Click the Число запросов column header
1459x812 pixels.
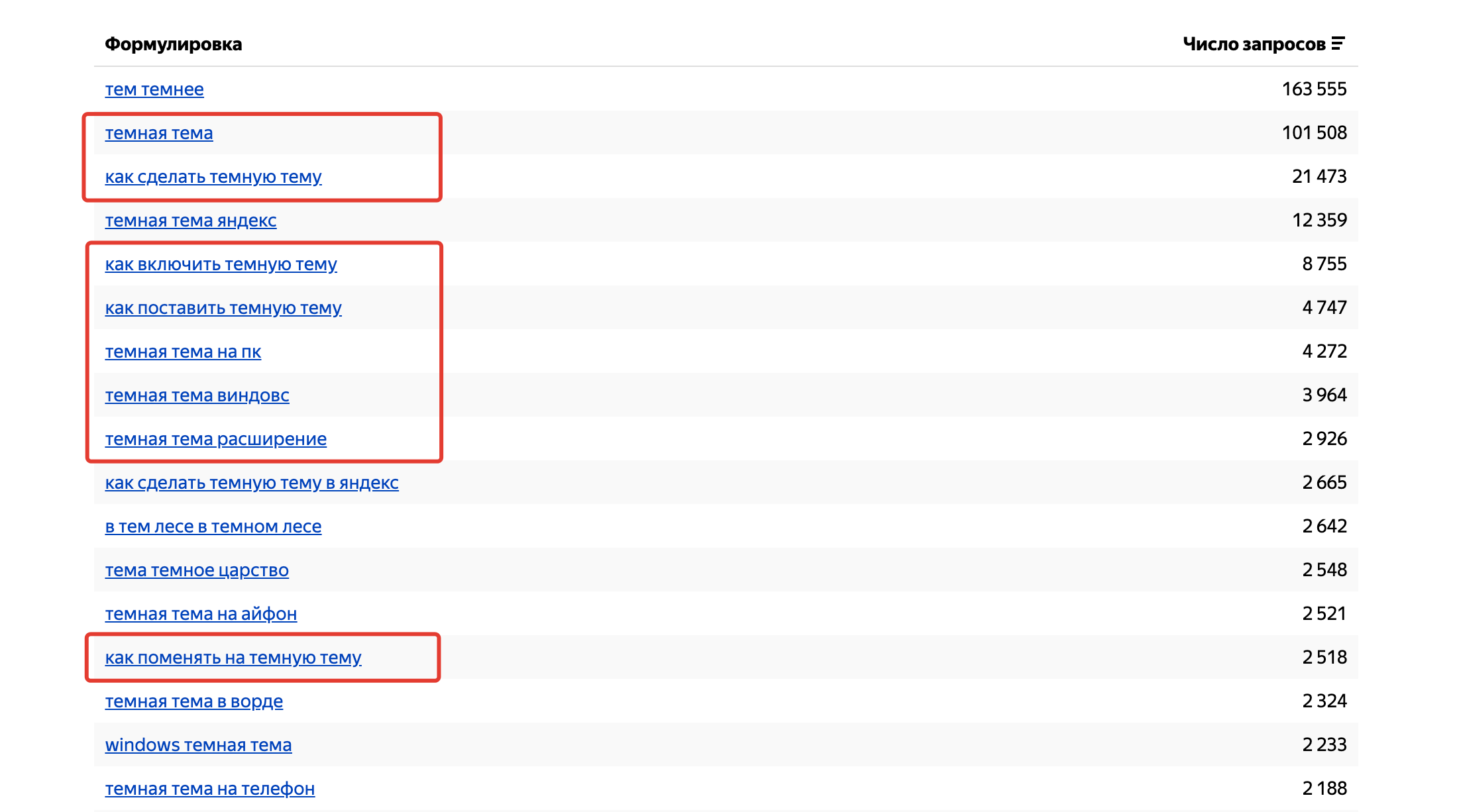1254,44
